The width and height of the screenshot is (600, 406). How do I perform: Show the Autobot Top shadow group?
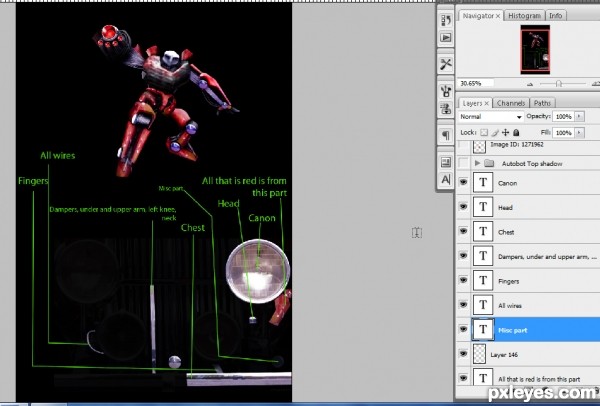(463, 163)
